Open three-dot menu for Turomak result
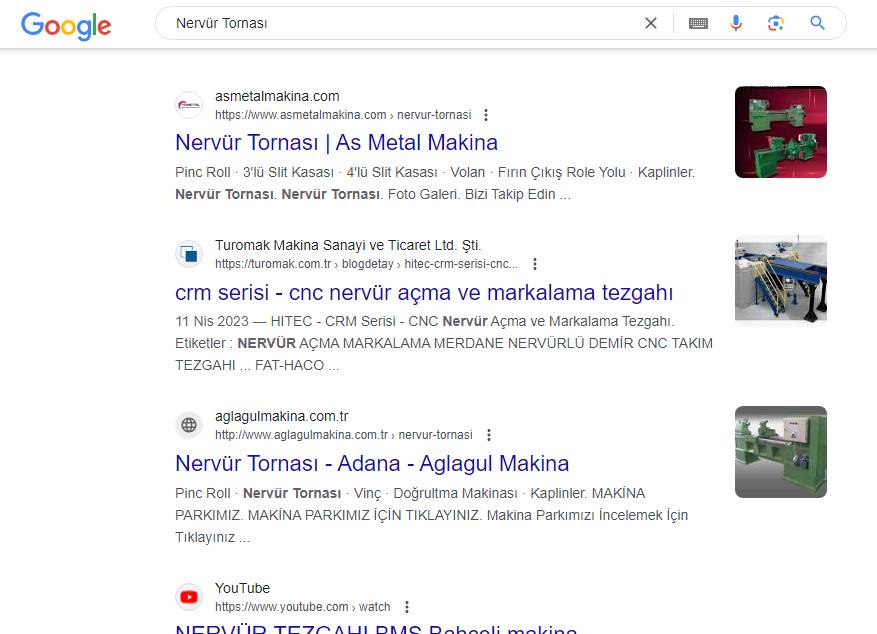The width and height of the screenshot is (877, 634). coord(535,264)
